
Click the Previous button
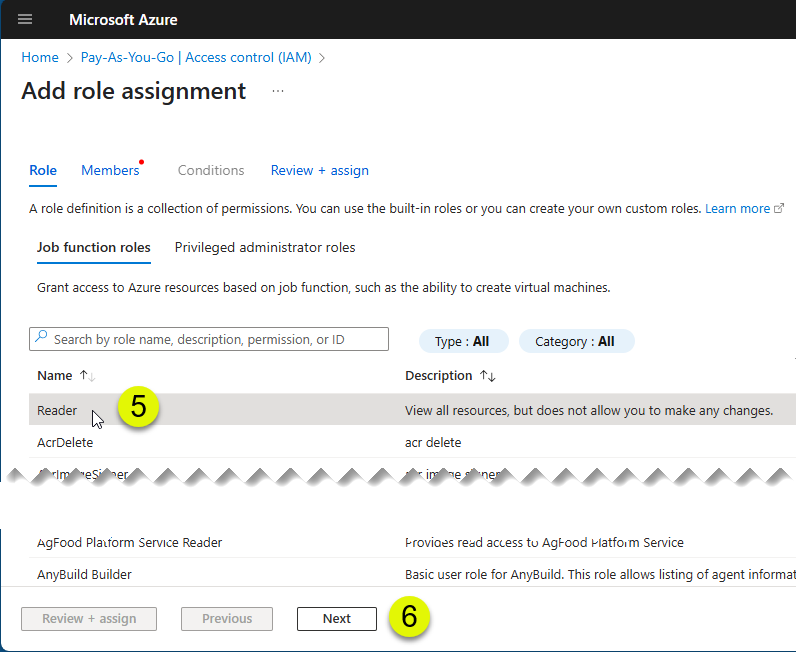point(227,618)
